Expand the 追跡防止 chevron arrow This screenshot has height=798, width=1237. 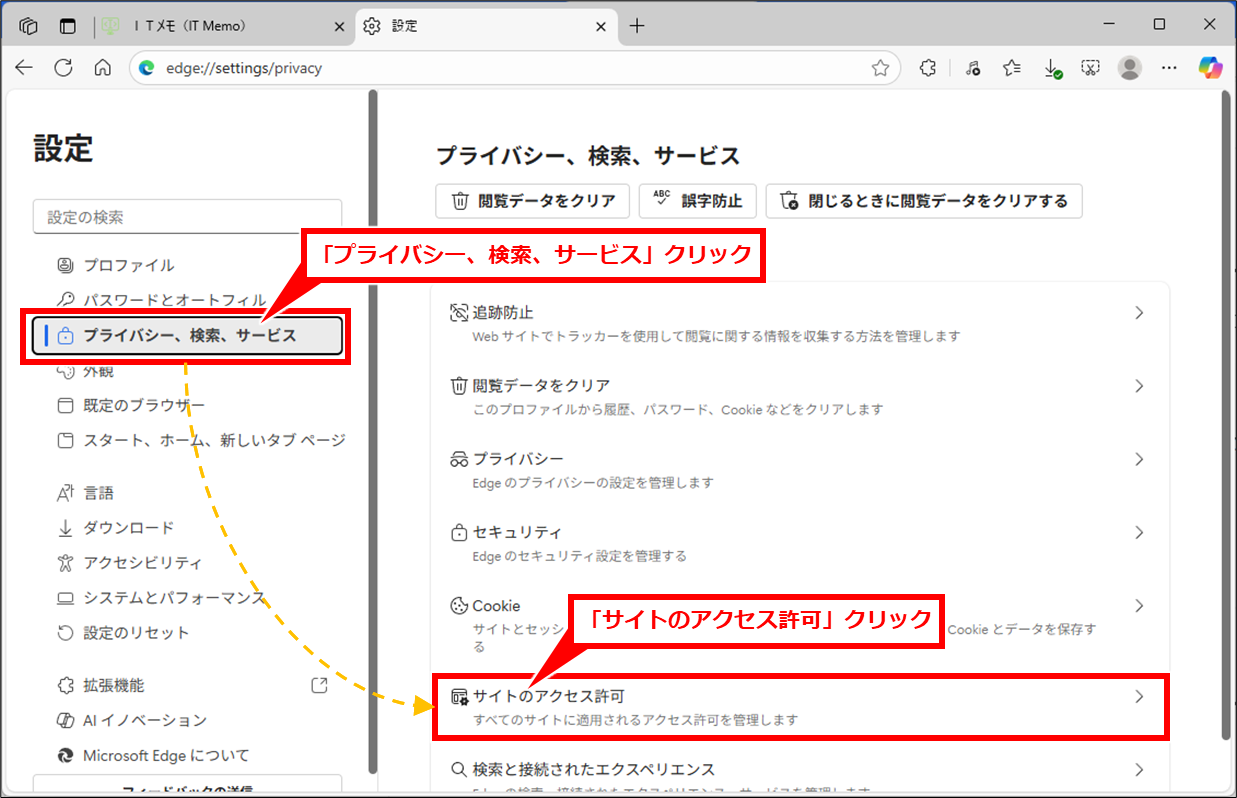coord(1139,313)
